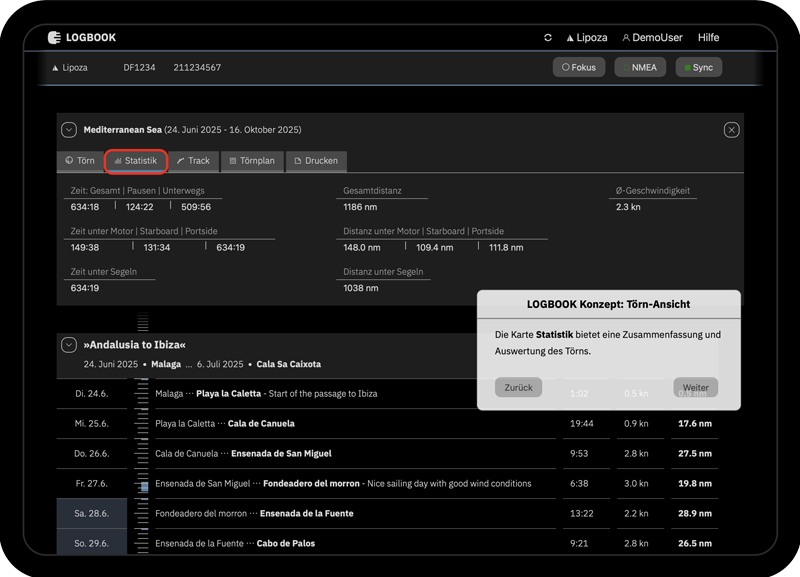This screenshot has width=800, height=577.
Task: Collapse the Mediterranean Sea section
Action: [69, 130]
